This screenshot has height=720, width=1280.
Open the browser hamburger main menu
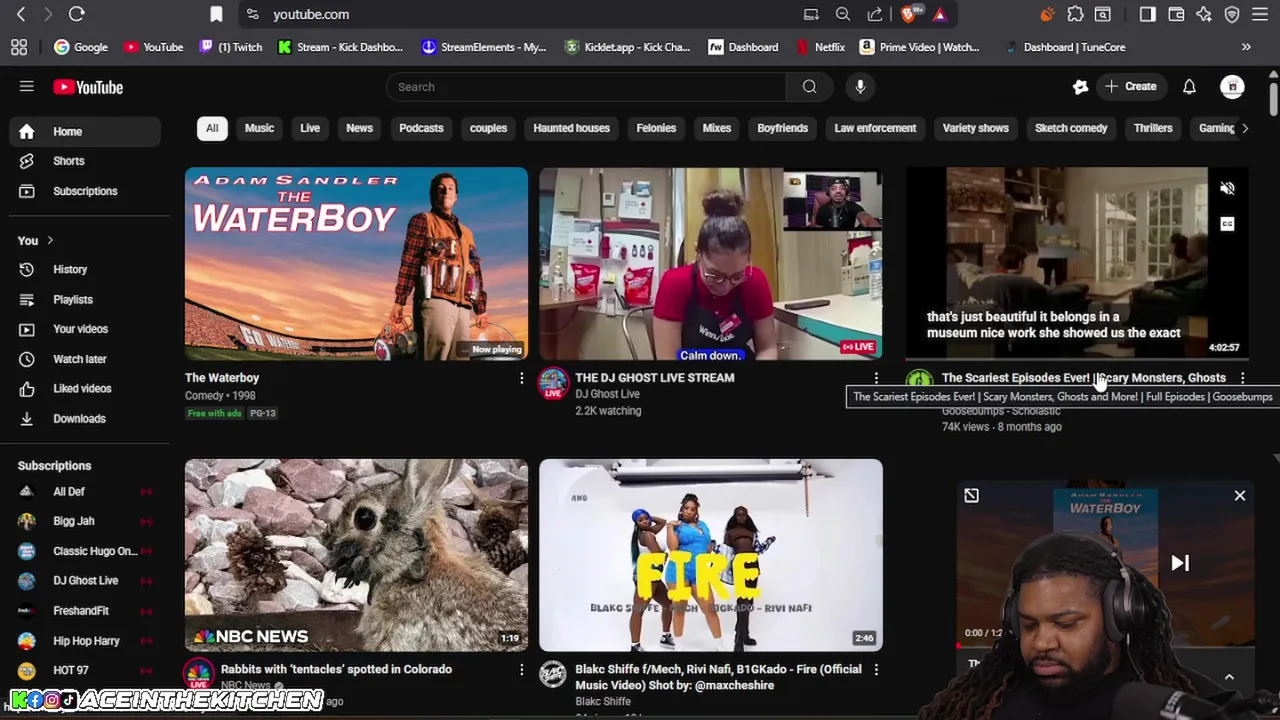(x=1260, y=14)
